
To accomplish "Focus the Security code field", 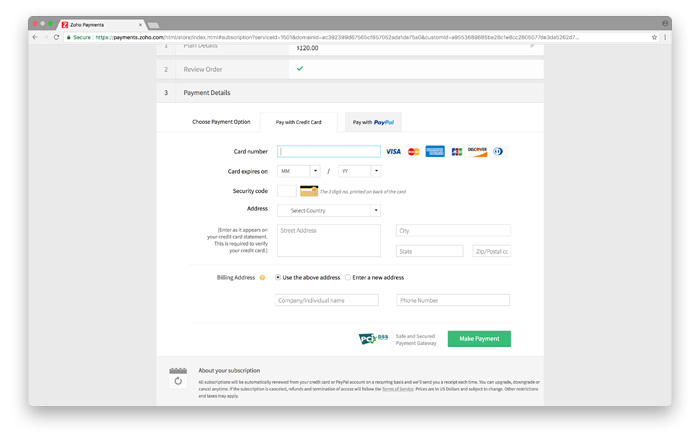I will pyautogui.click(x=287, y=191).
